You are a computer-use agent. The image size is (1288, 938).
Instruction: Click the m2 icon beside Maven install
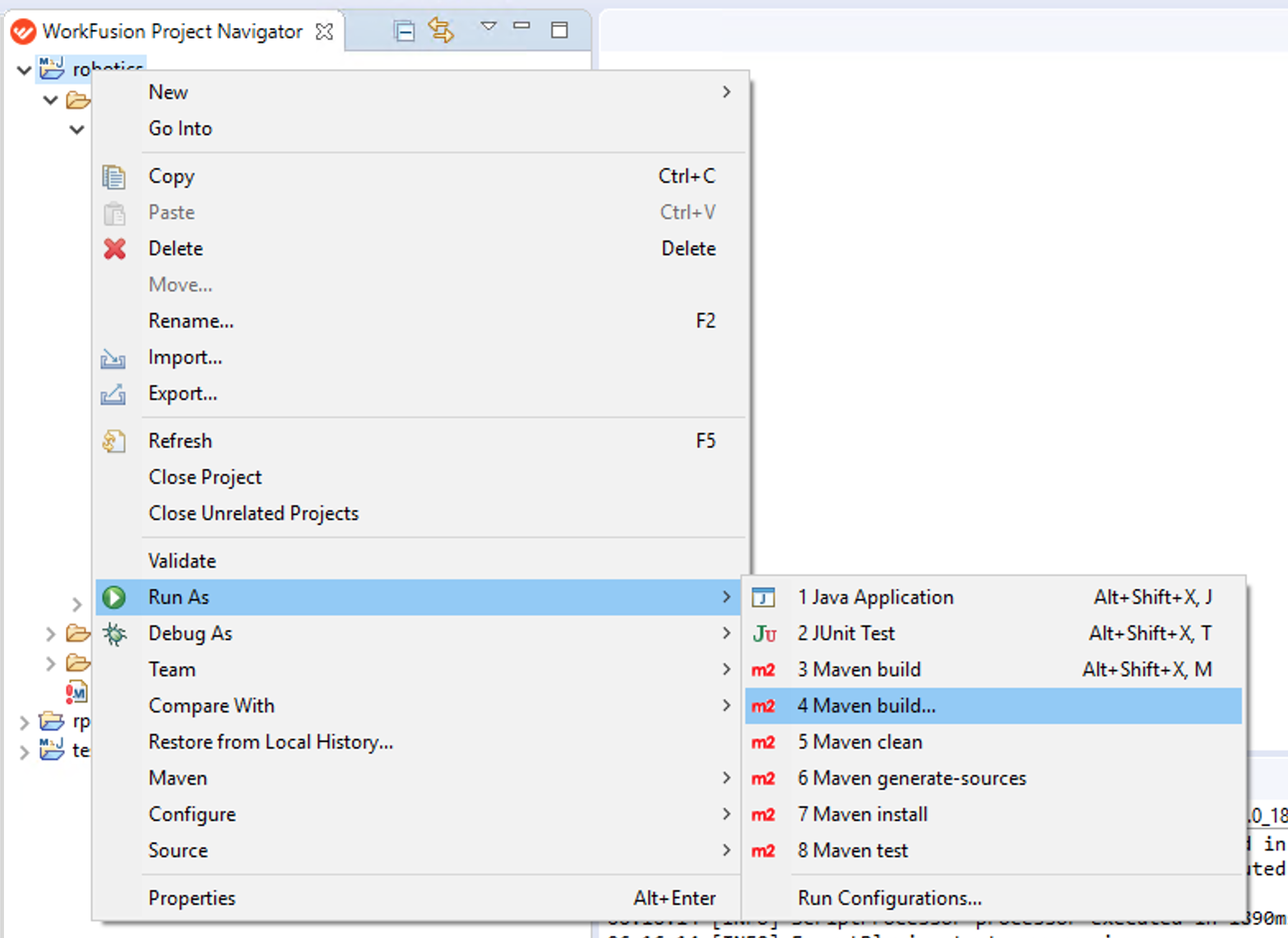pyautogui.click(x=763, y=815)
